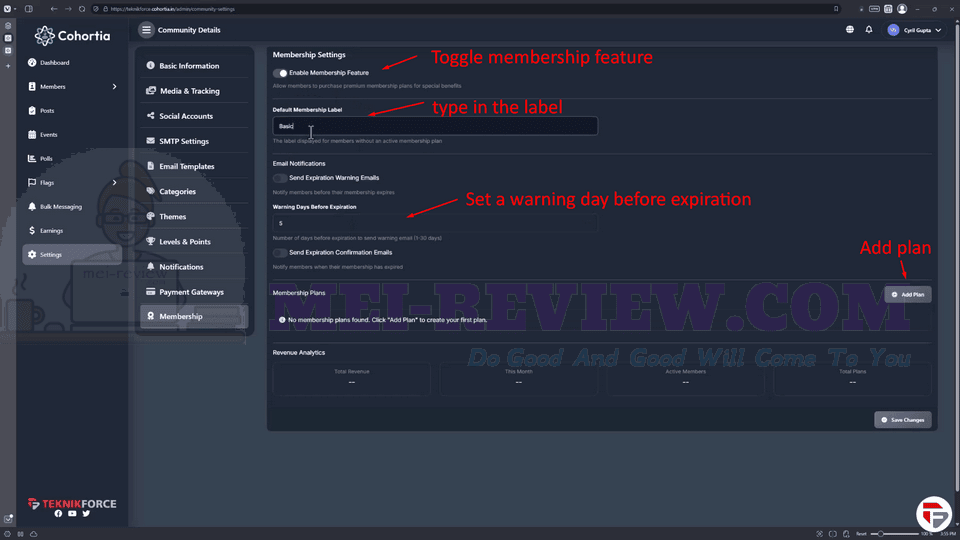Image resolution: width=960 pixels, height=540 pixels.
Task: Toggle Send Expiration Confirmation Emails
Action: point(280,253)
